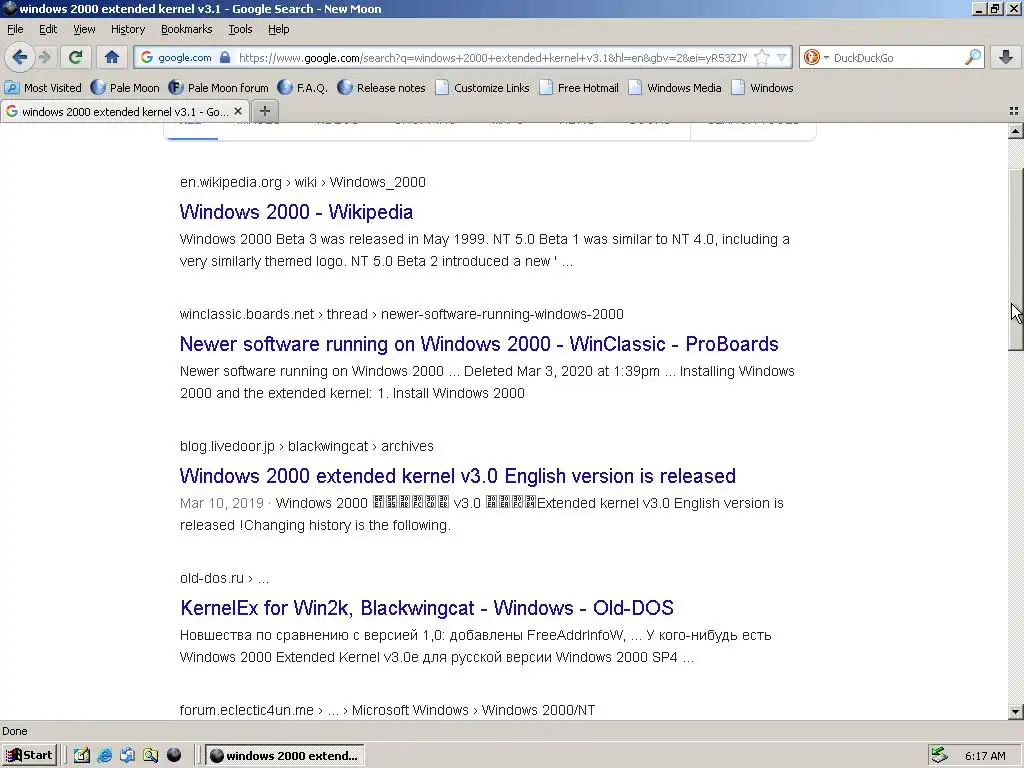Viewport: 1024px width, 768px height.
Task: Launch New Moon from quick launch
Action: pyautogui.click(x=174, y=756)
